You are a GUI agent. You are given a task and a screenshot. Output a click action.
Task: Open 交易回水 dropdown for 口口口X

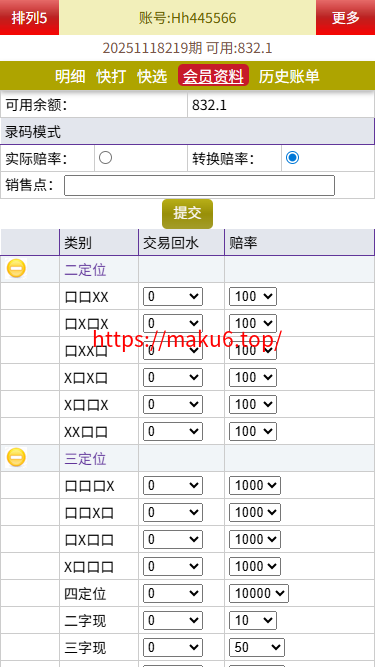(173, 485)
